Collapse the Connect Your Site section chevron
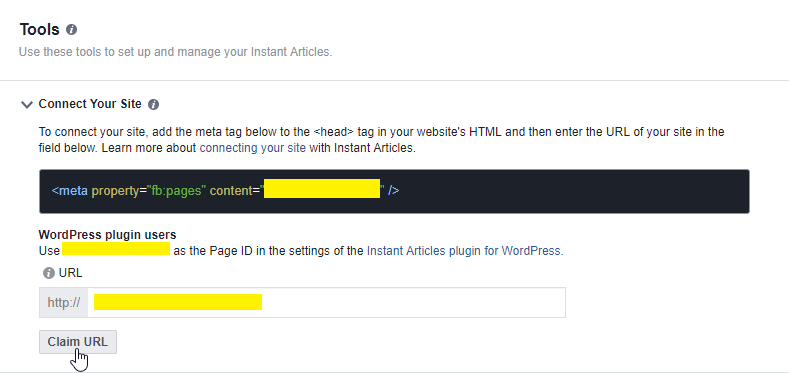The image size is (791, 373). [26, 104]
